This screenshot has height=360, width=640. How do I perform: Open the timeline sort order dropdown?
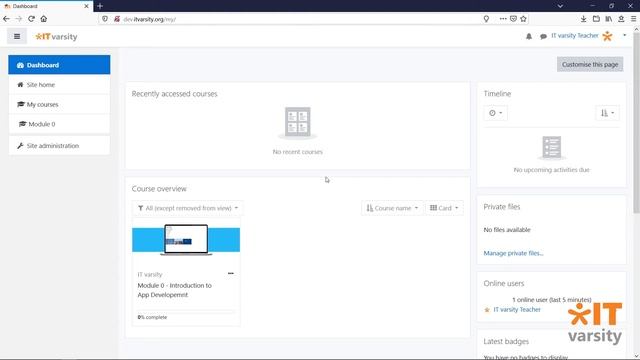[607, 113]
